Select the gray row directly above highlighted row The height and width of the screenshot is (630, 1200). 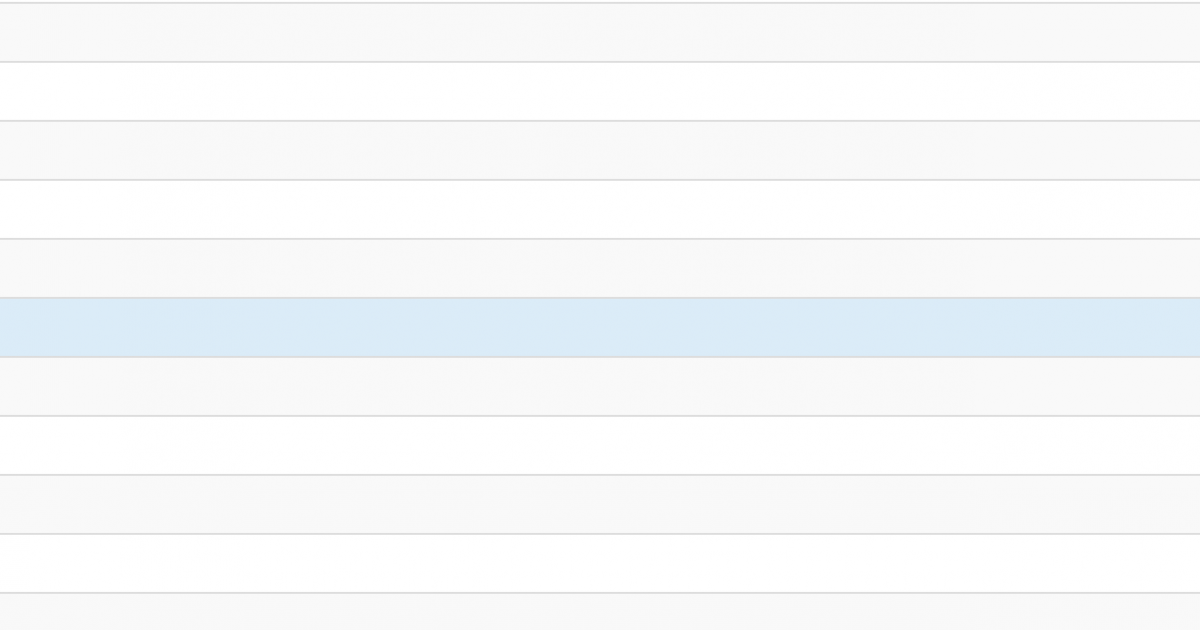(600, 268)
